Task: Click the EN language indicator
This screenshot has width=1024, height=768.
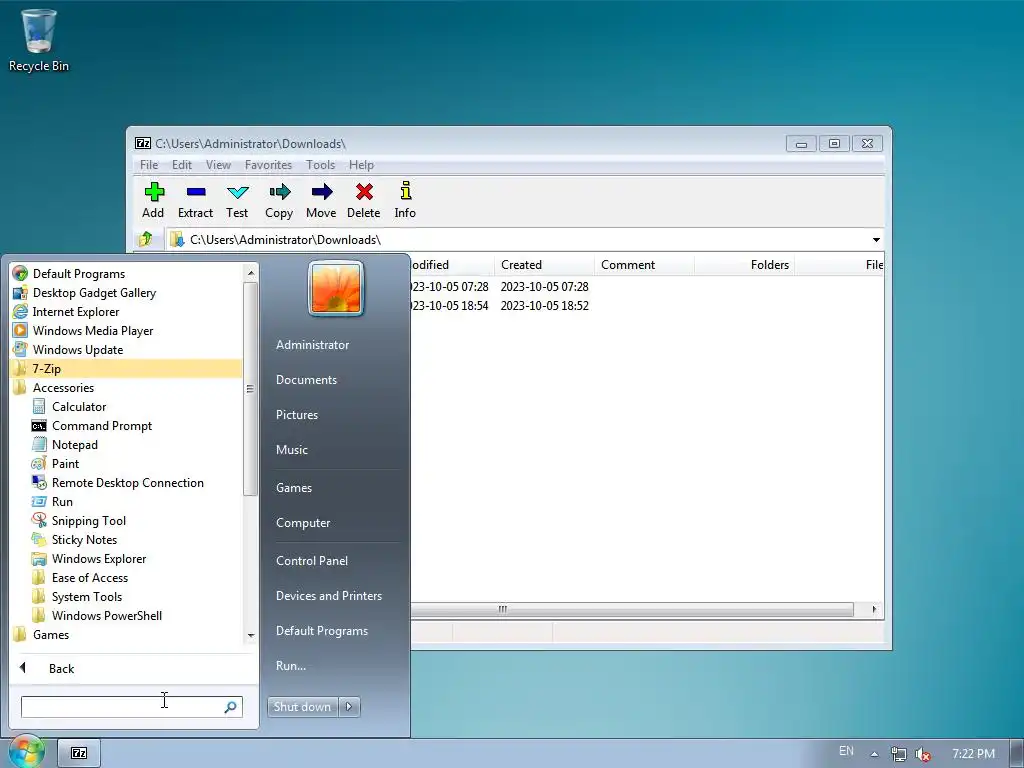Action: tap(846, 751)
